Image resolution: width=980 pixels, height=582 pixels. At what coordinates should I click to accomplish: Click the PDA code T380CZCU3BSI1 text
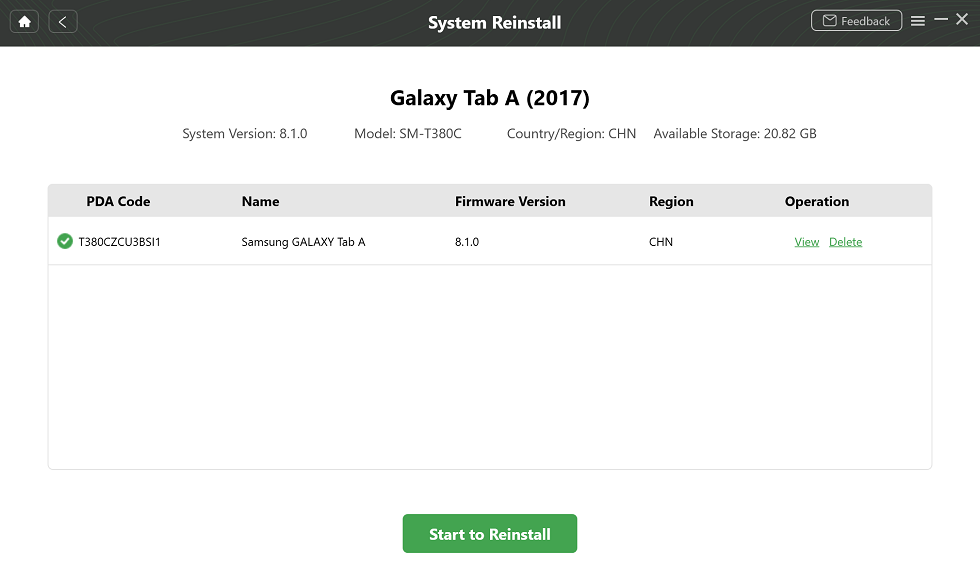point(122,241)
